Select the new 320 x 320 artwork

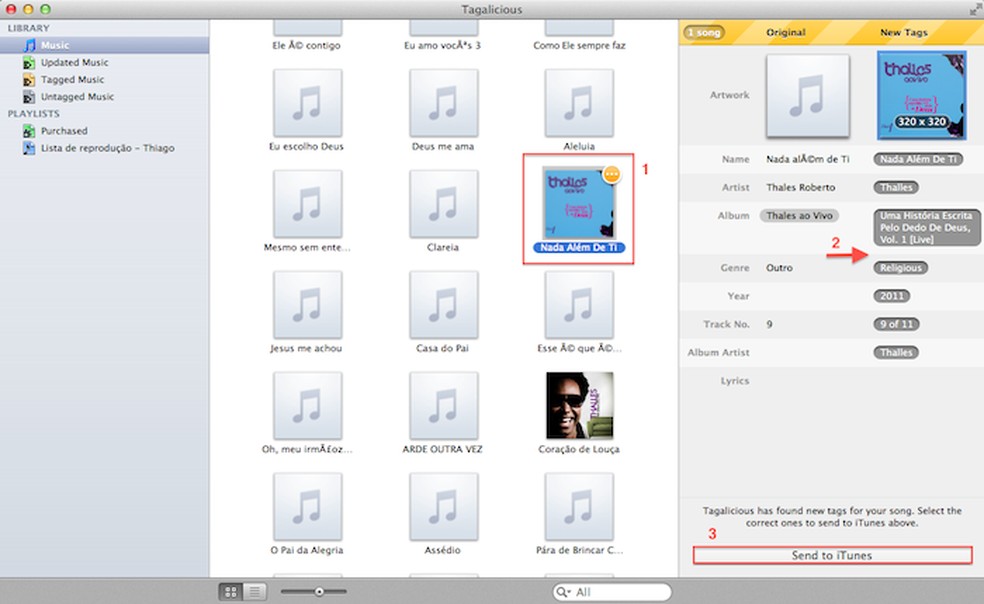921,95
